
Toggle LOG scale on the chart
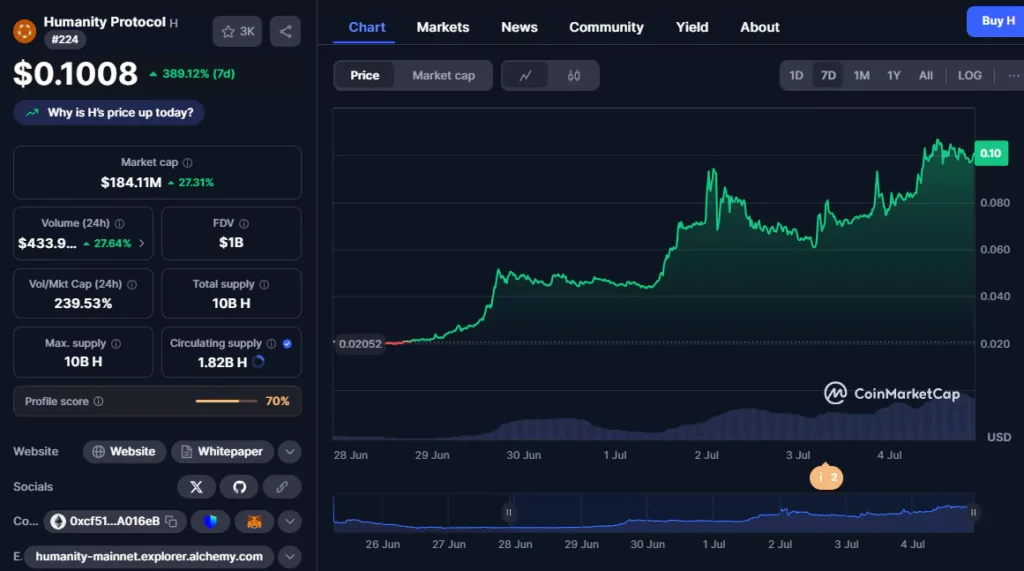tap(969, 76)
